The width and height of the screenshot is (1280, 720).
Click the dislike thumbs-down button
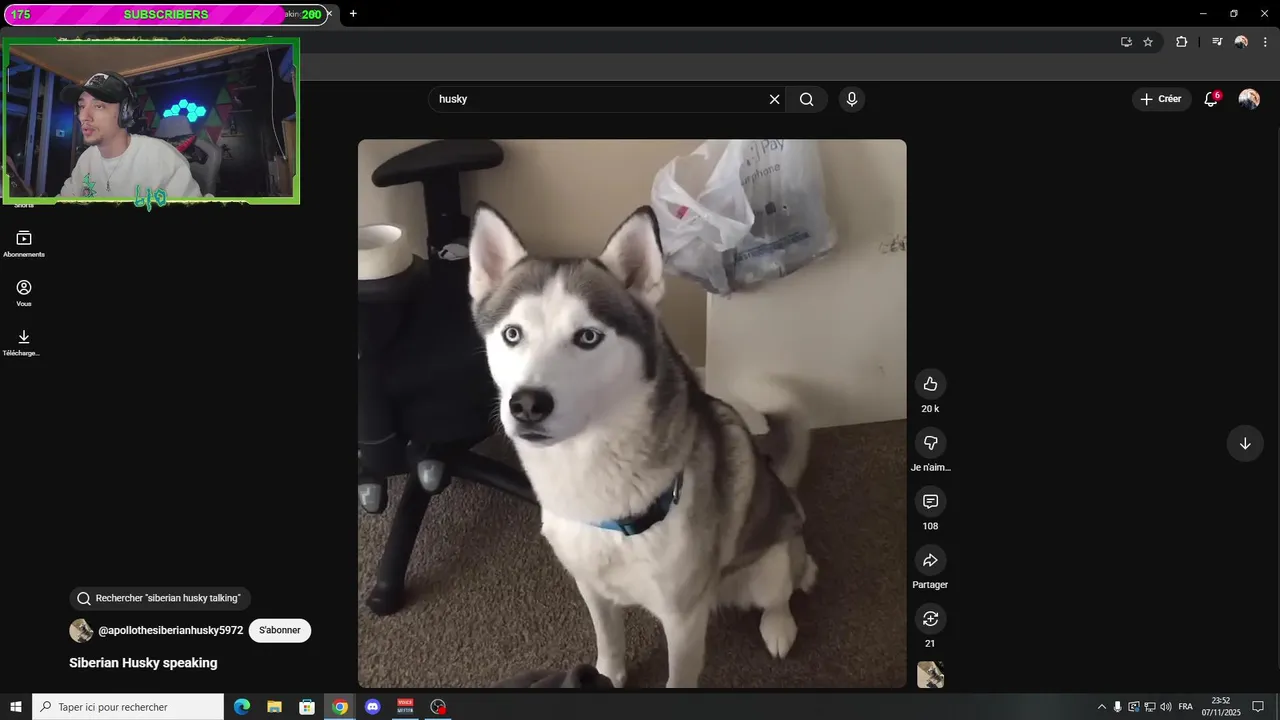click(930, 443)
